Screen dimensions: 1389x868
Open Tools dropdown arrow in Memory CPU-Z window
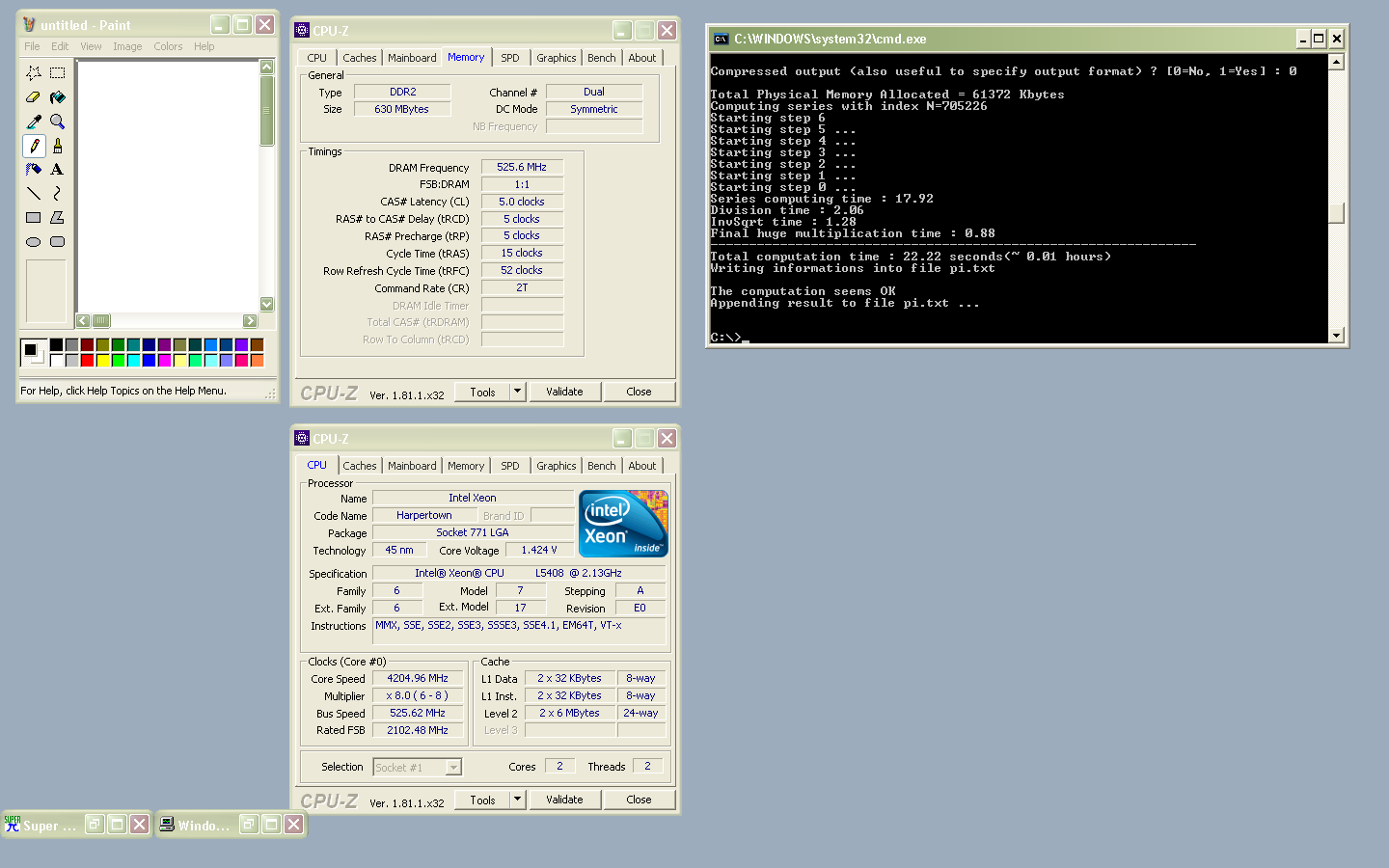(517, 392)
